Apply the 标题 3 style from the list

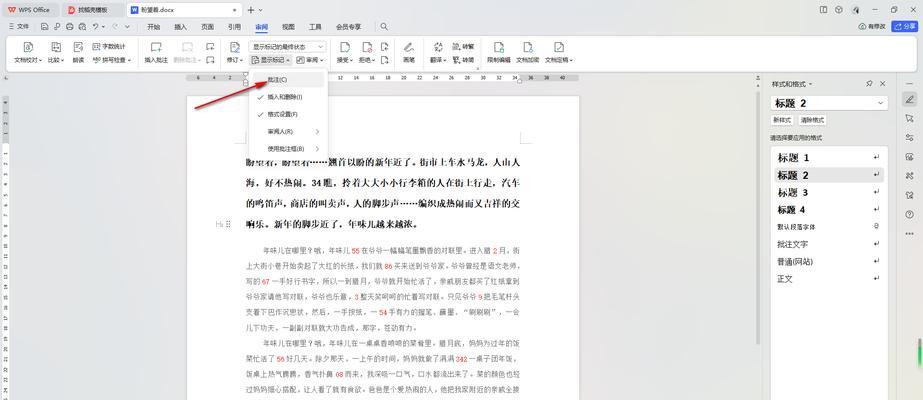tap(829, 192)
